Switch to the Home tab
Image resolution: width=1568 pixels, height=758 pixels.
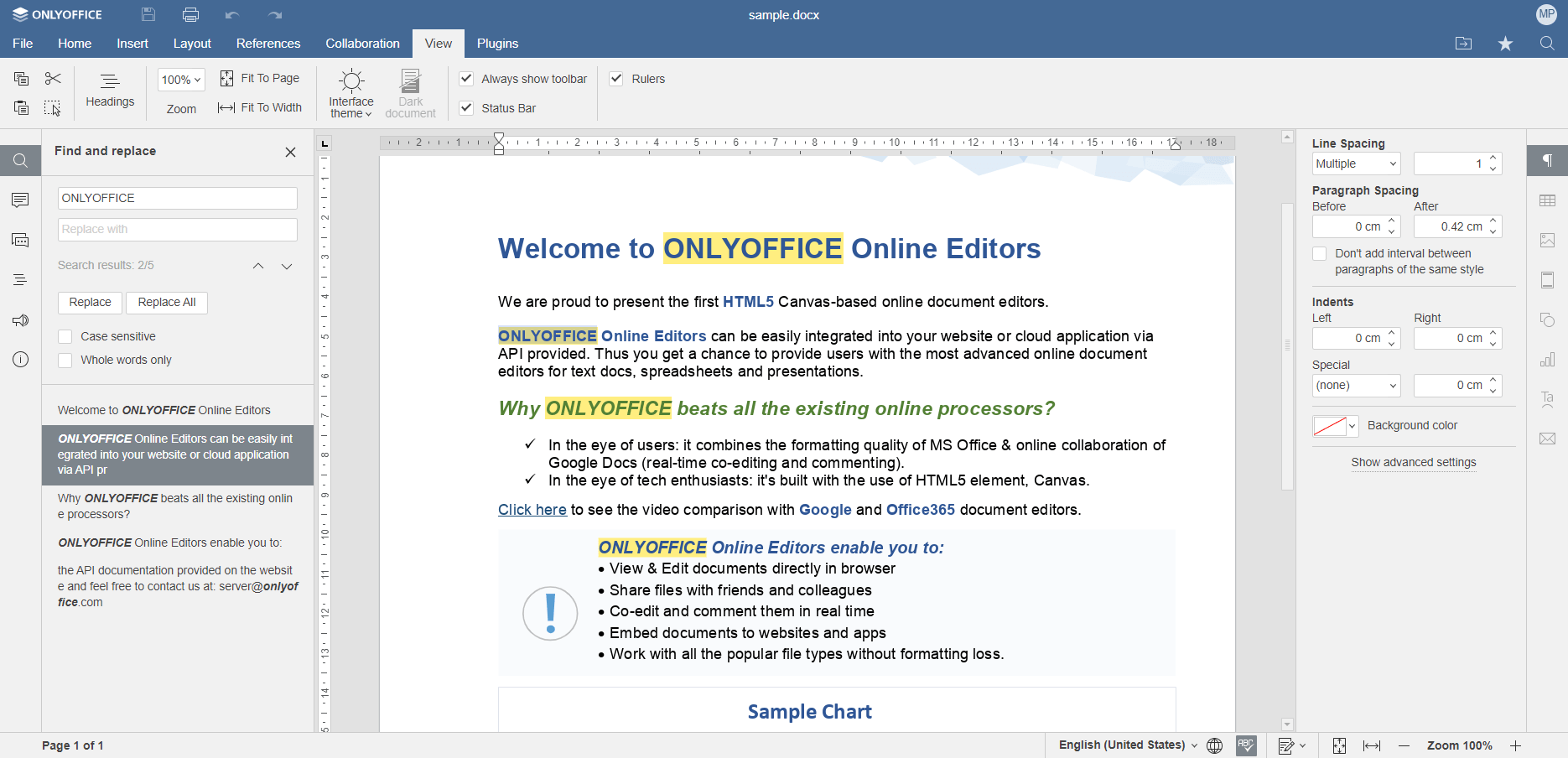(75, 44)
